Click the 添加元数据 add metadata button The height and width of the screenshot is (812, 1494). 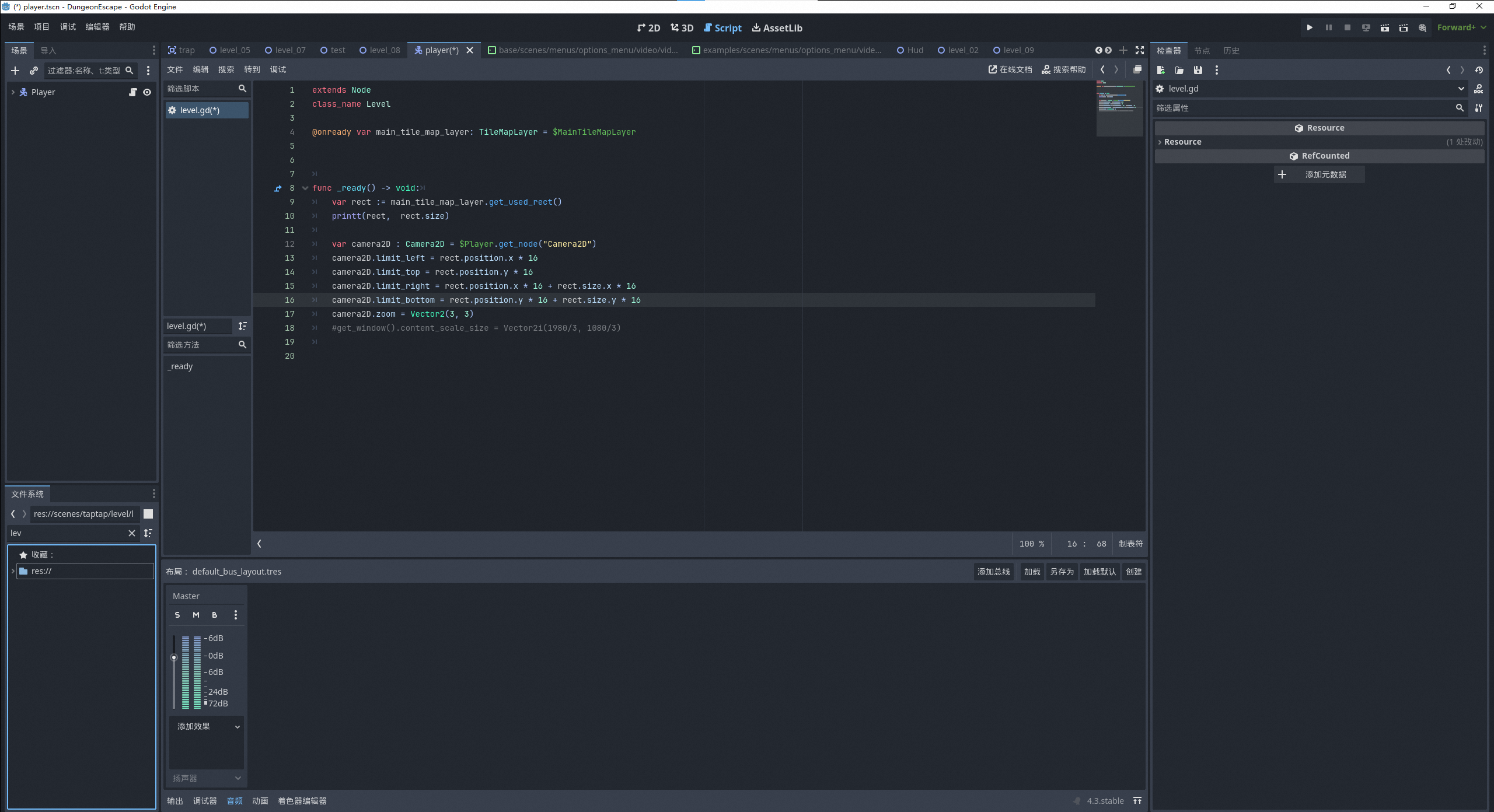[1317, 174]
